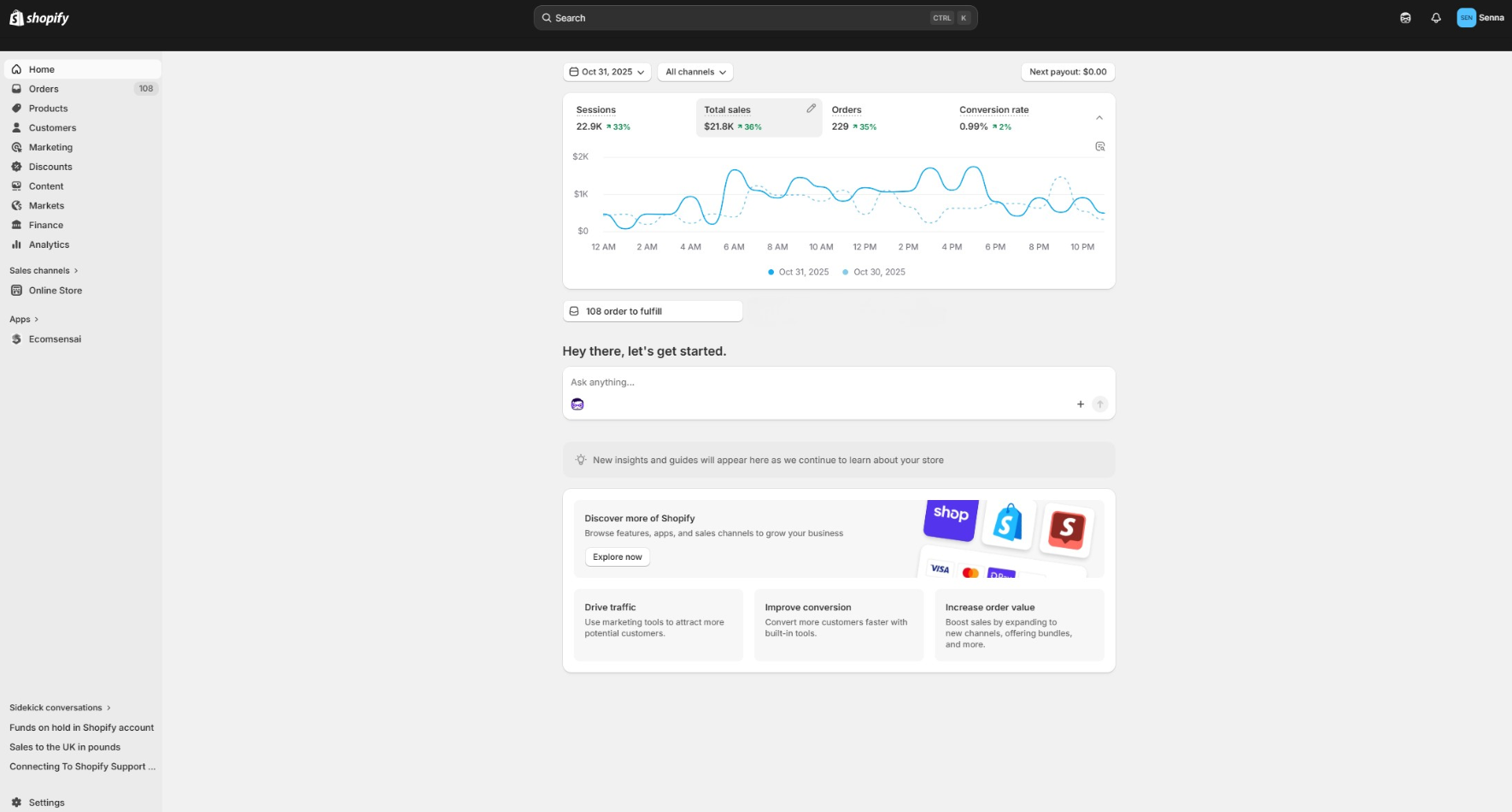Collapse the metrics card with the chevron

coord(1099,117)
